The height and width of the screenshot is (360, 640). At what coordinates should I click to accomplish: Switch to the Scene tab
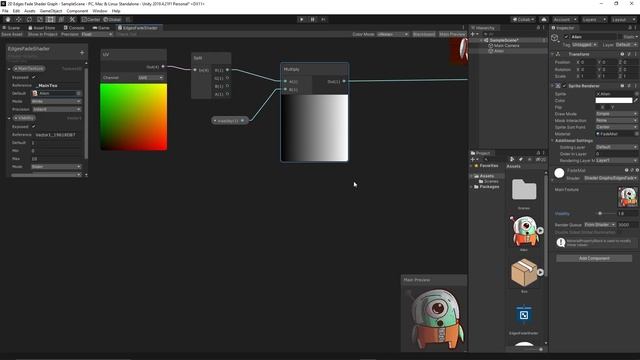click(11, 28)
